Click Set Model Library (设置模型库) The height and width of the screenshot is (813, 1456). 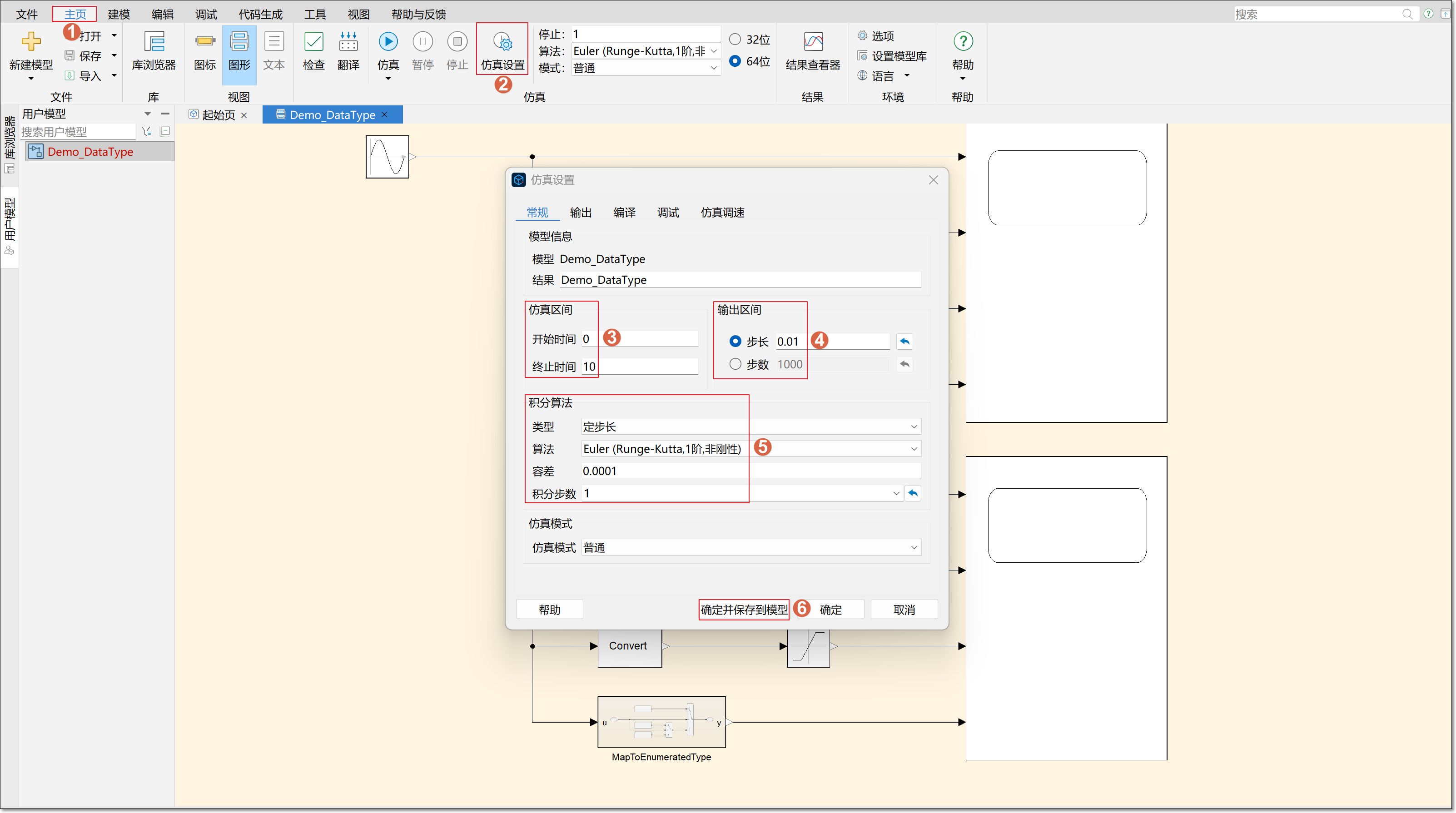pos(892,56)
